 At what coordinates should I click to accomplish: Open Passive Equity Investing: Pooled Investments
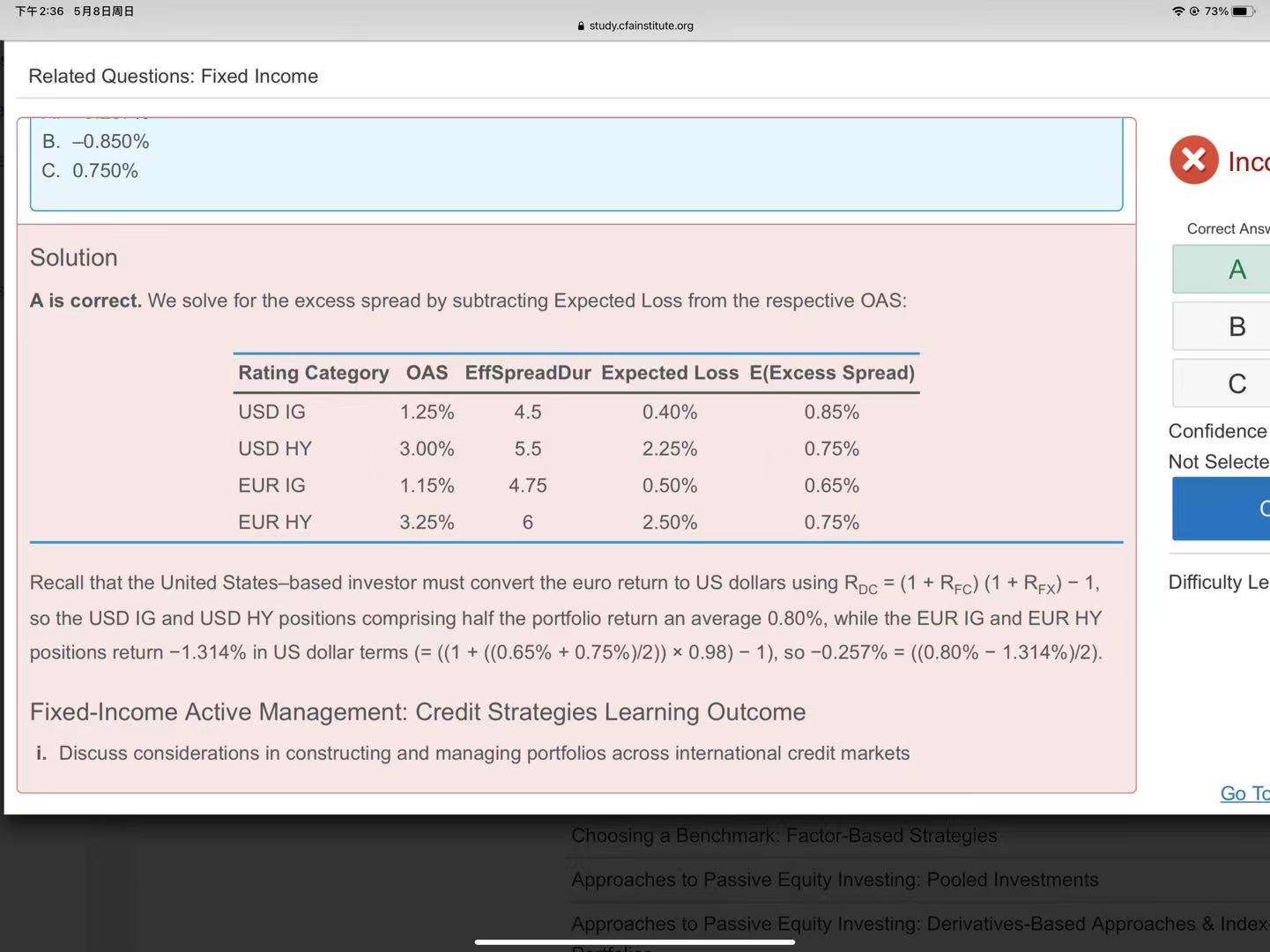coord(834,880)
